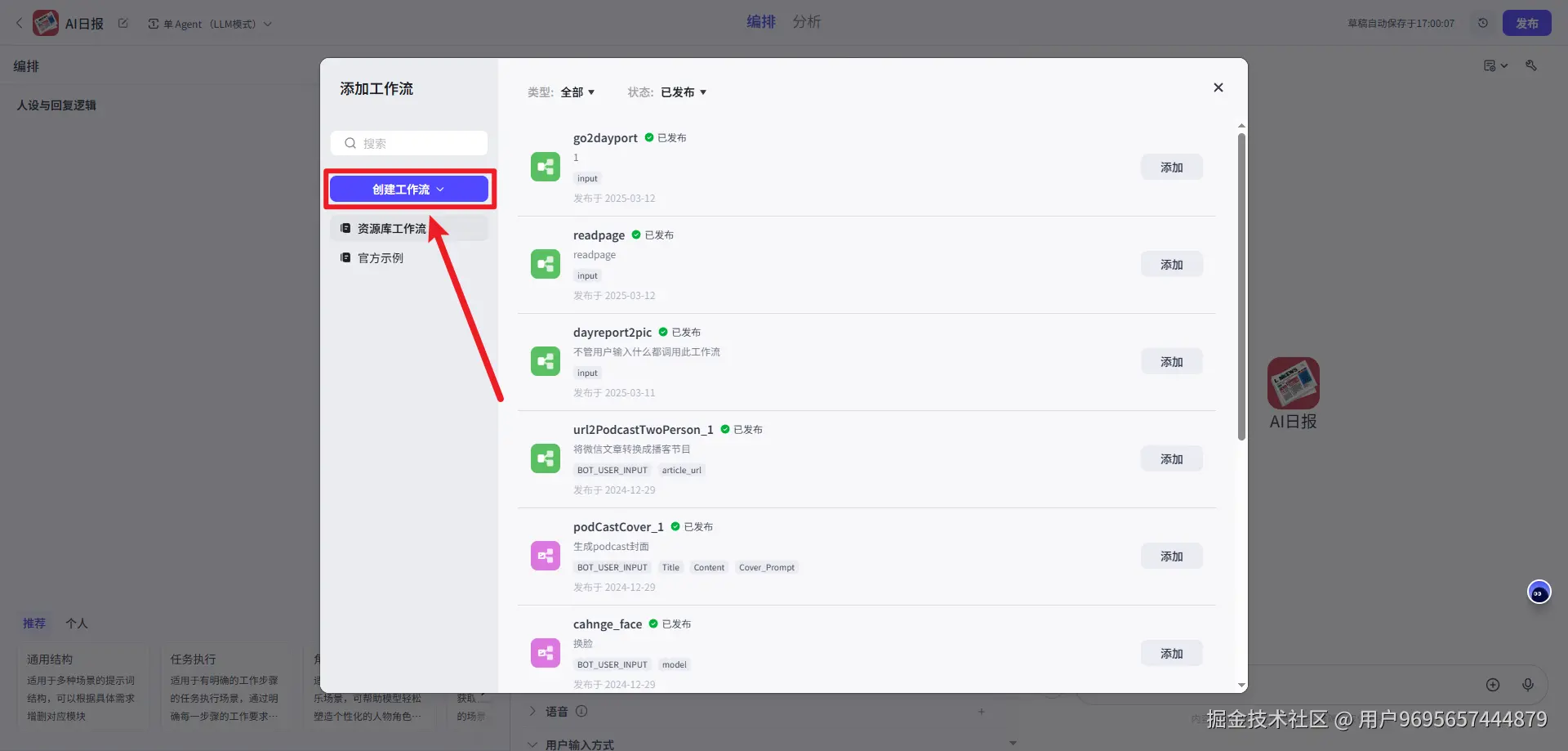The height and width of the screenshot is (751, 1568).
Task: Click the plus circle icon in chat input
Action: coord(1493,685)
